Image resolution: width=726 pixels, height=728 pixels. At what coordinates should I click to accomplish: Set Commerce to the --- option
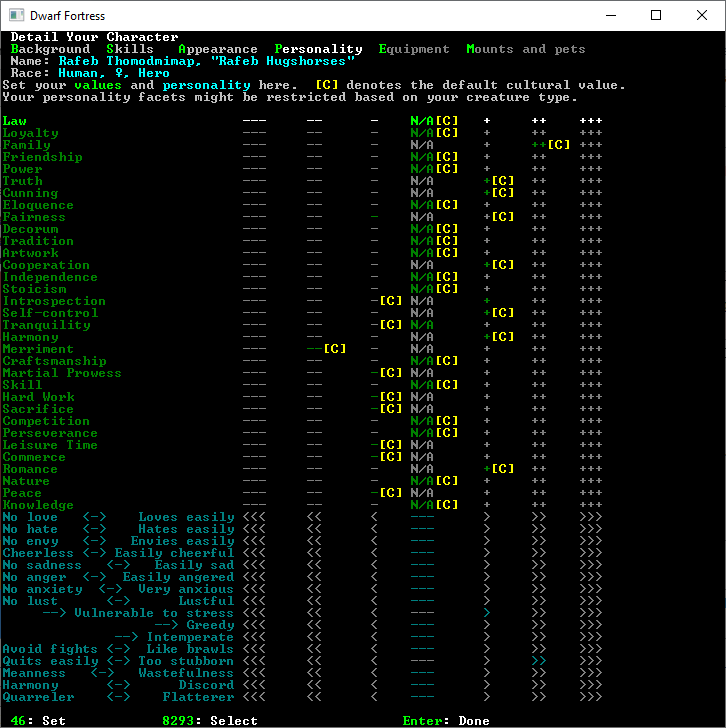(x=254, y=457)
